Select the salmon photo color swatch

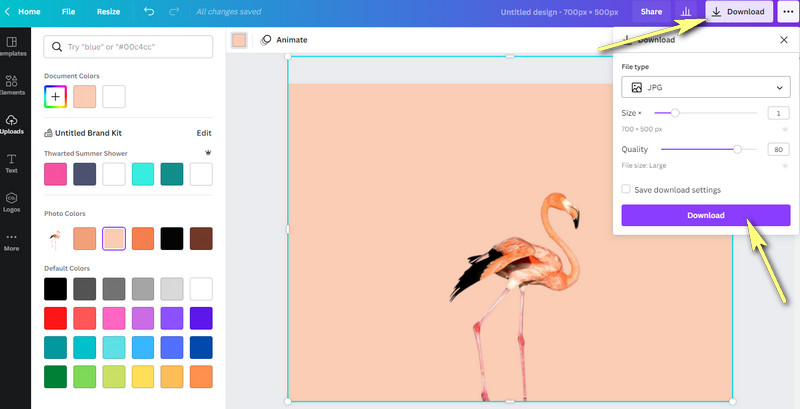click(85, 239)
